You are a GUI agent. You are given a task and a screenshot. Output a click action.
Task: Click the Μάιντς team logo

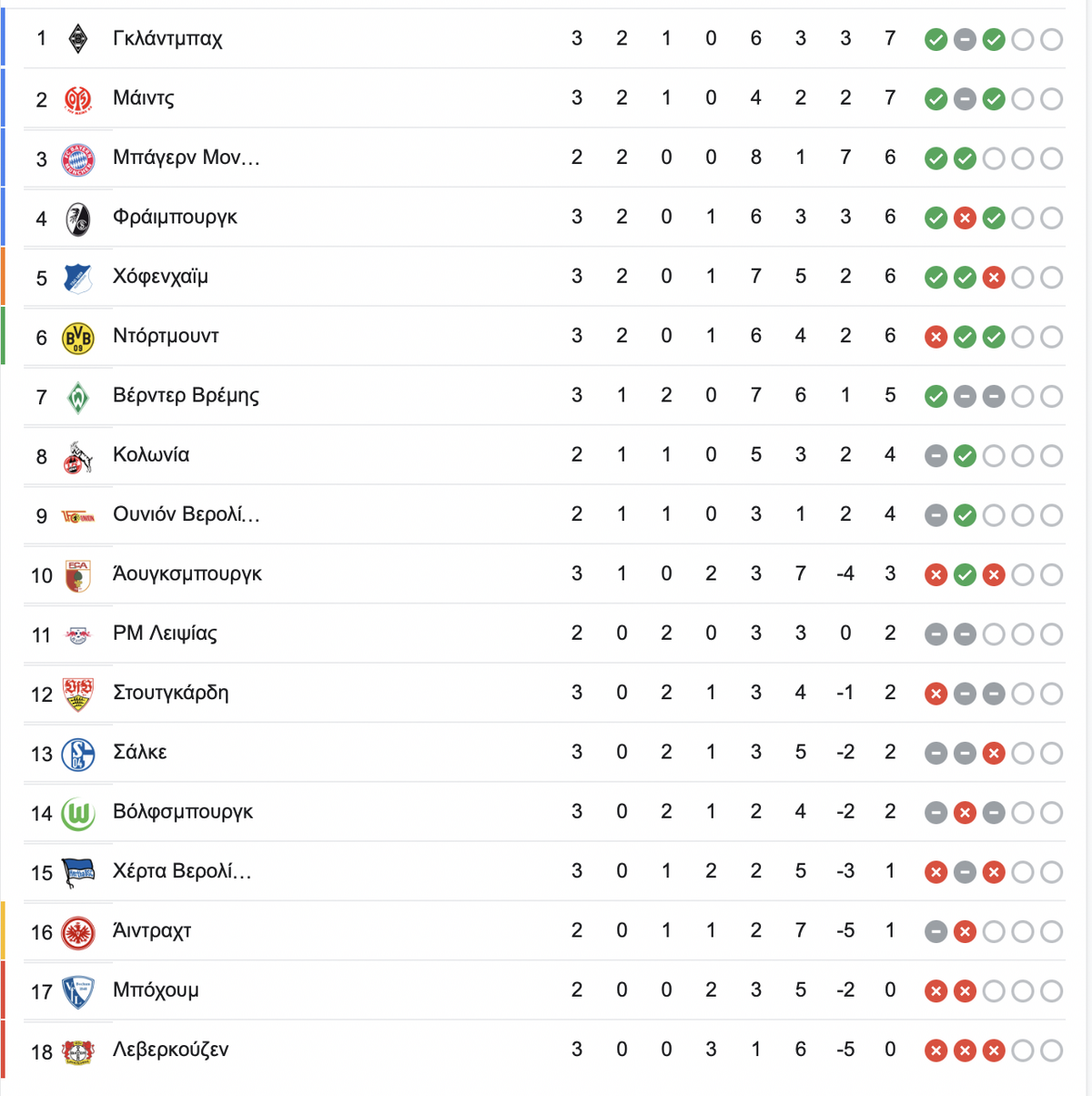[x=78, y=98]
